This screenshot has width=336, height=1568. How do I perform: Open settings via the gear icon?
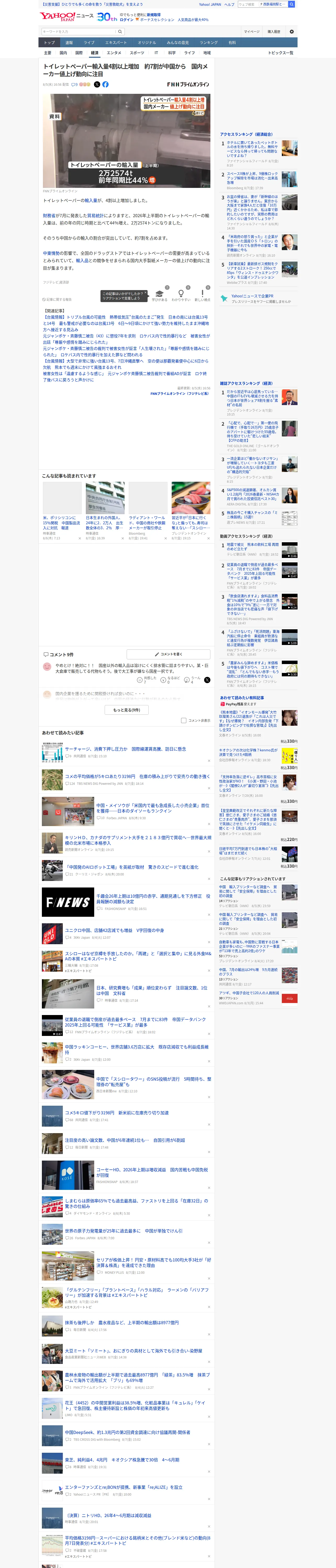pyautogui.click(x=292, y=32)
